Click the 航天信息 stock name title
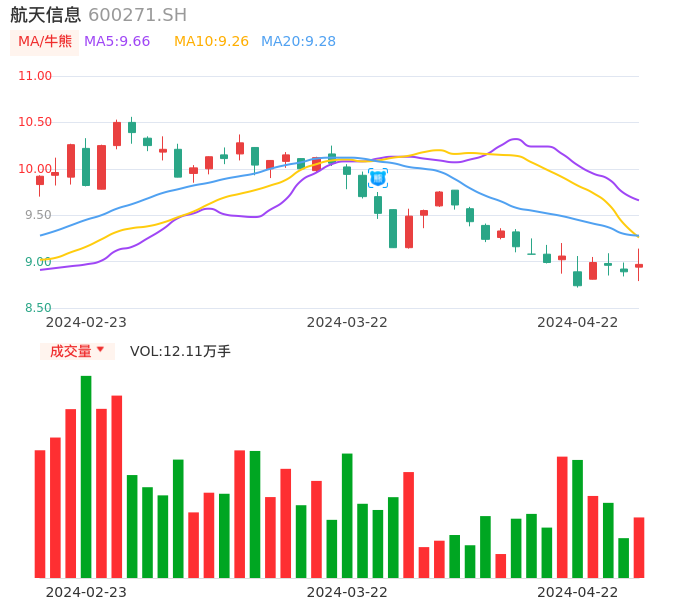Screen dimensions: 686x606 (x=46, y=15)
